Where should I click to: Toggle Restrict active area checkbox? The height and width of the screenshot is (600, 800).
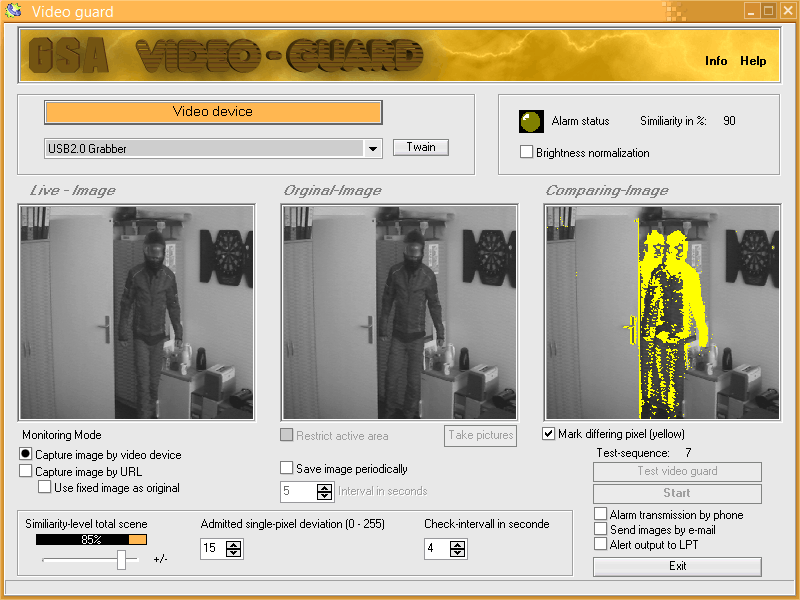point(287,435)
